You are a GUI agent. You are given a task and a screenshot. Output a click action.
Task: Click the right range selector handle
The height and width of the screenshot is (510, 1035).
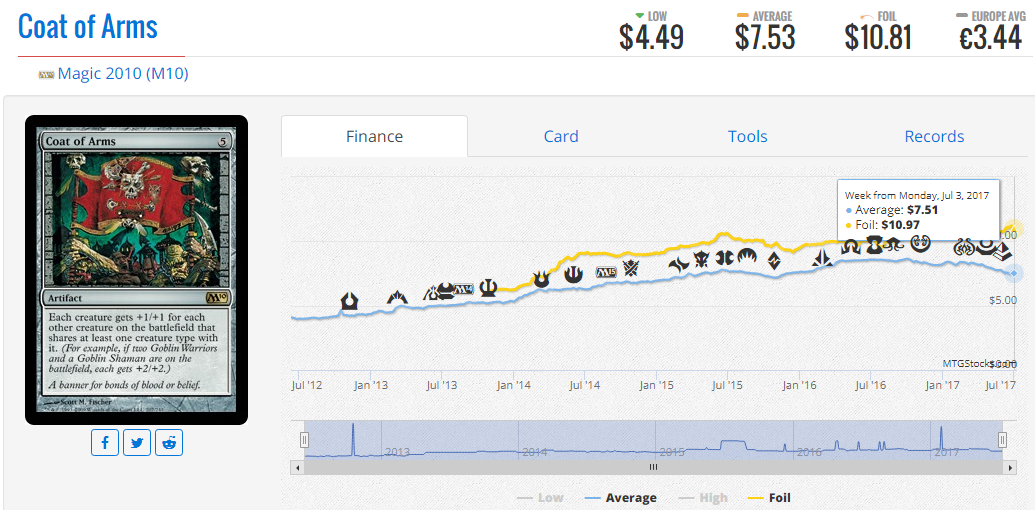point(1003,440)
